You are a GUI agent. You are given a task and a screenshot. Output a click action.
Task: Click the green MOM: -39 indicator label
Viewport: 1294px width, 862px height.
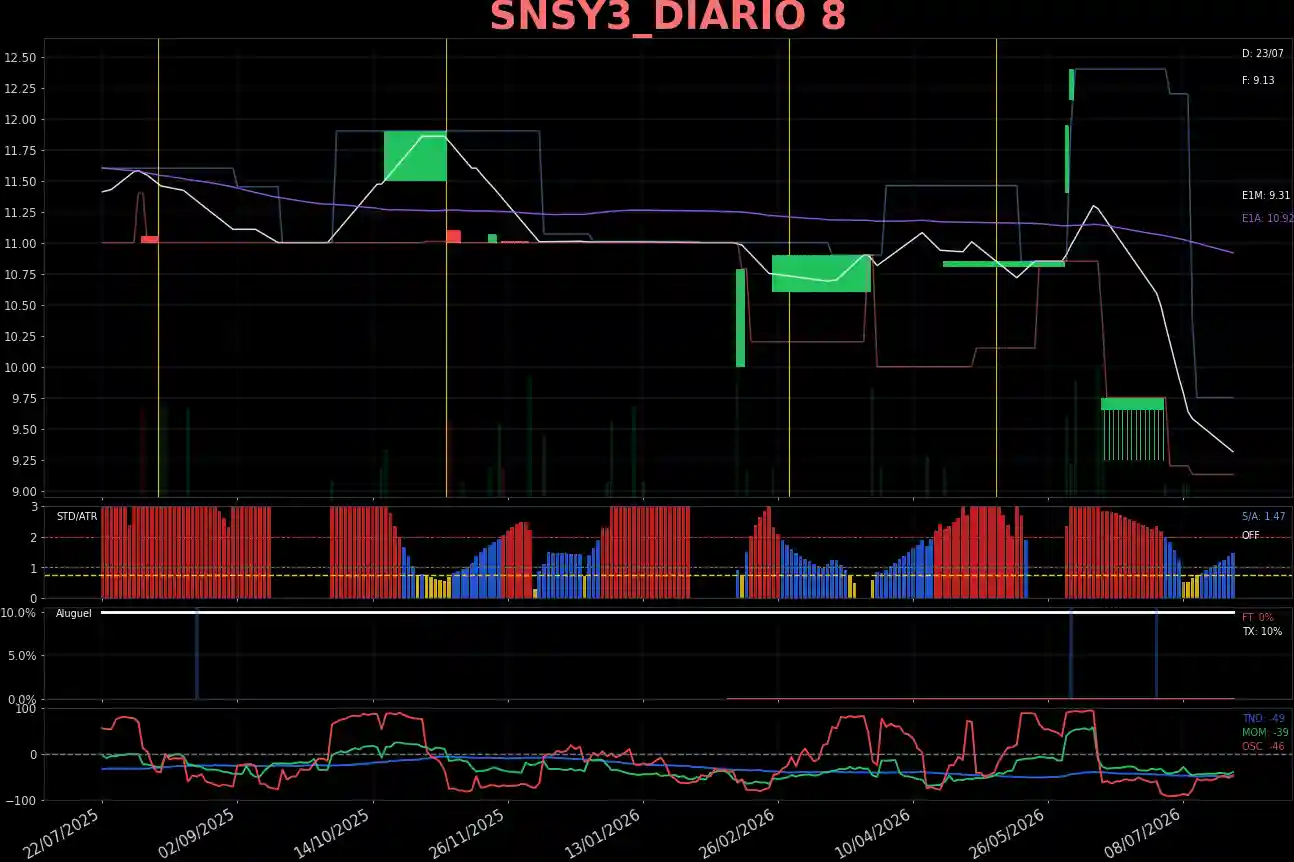tap(1264, 732)
